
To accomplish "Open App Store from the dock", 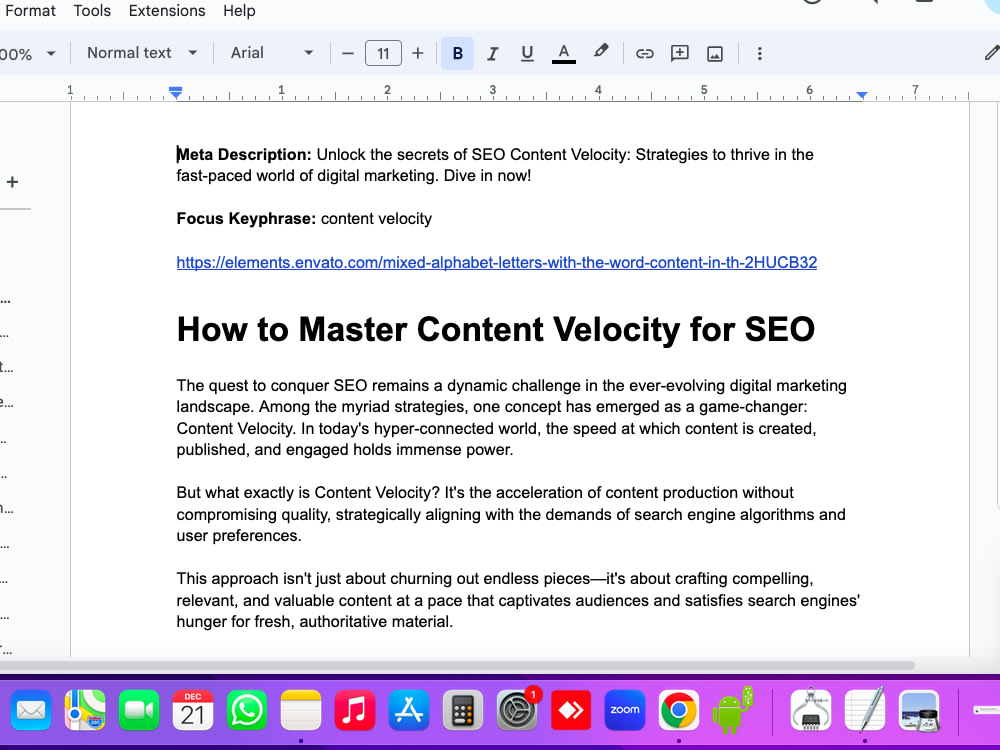I will [x=409, y=710].
